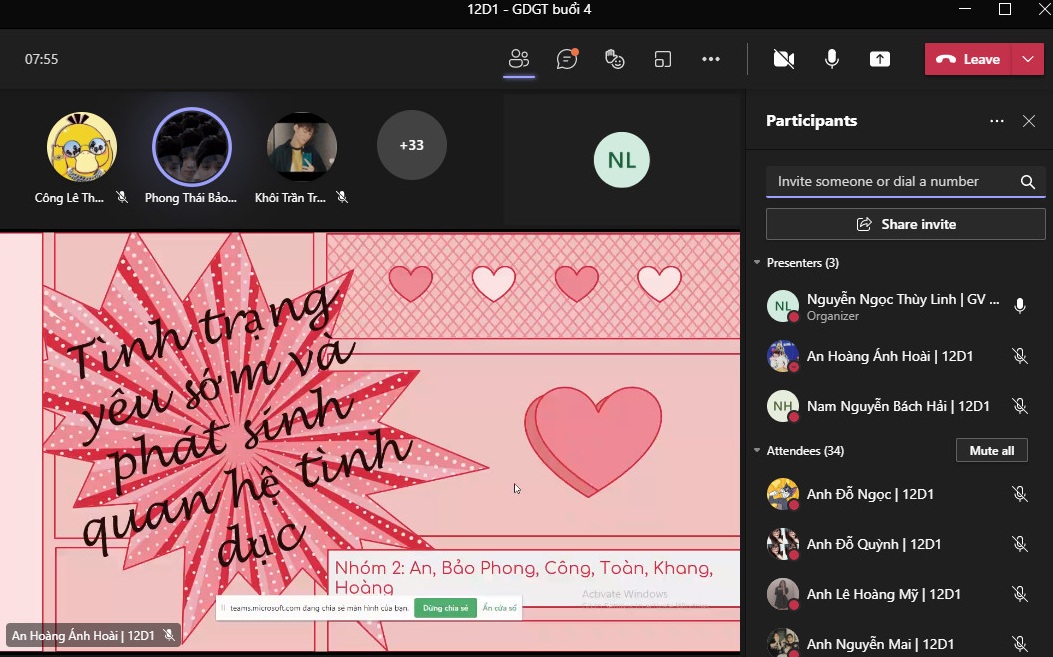Click the invite someone search field
Screen dimensions: 1053x657
890,181
